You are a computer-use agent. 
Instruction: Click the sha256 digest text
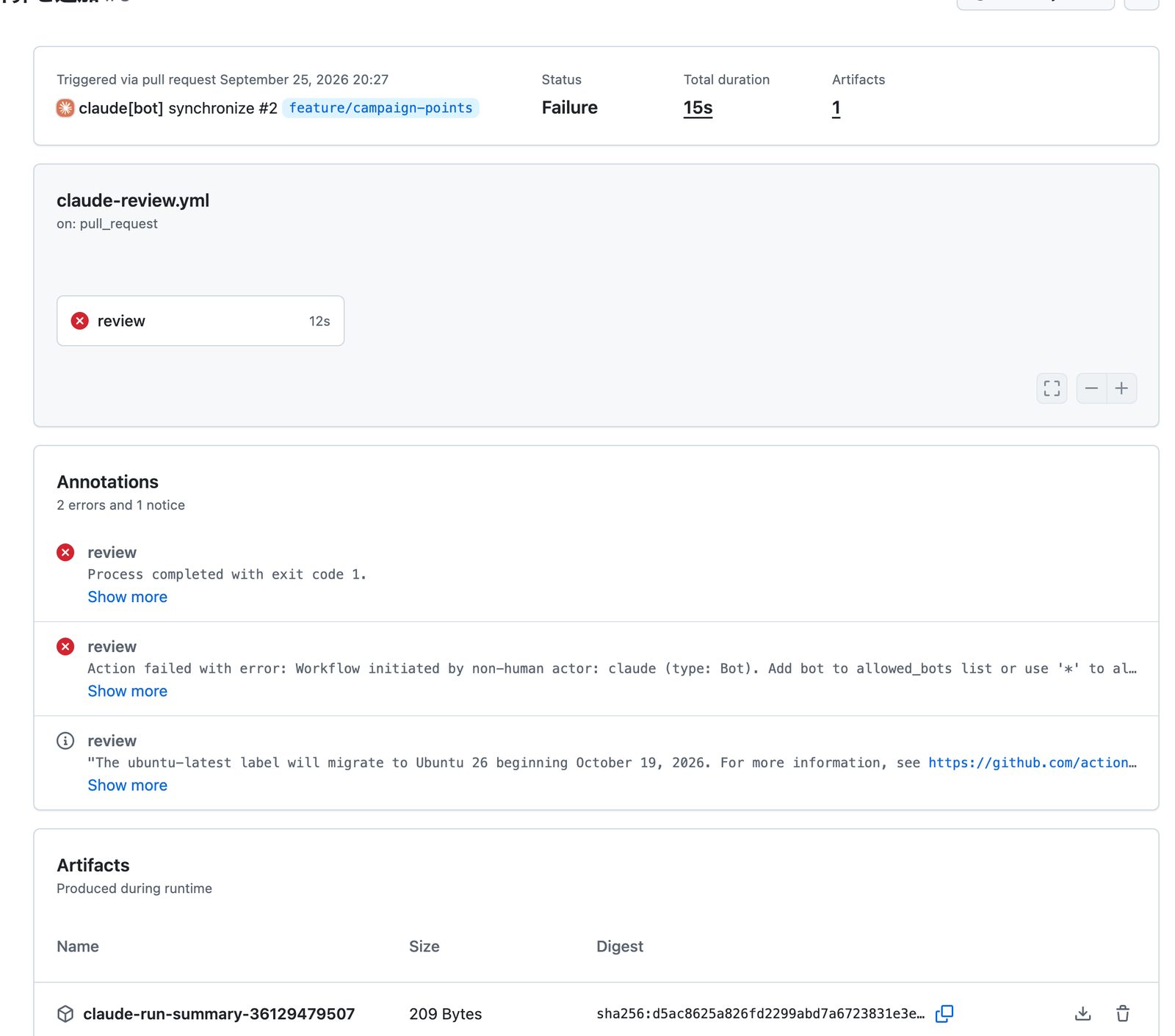coord(760,1014)
